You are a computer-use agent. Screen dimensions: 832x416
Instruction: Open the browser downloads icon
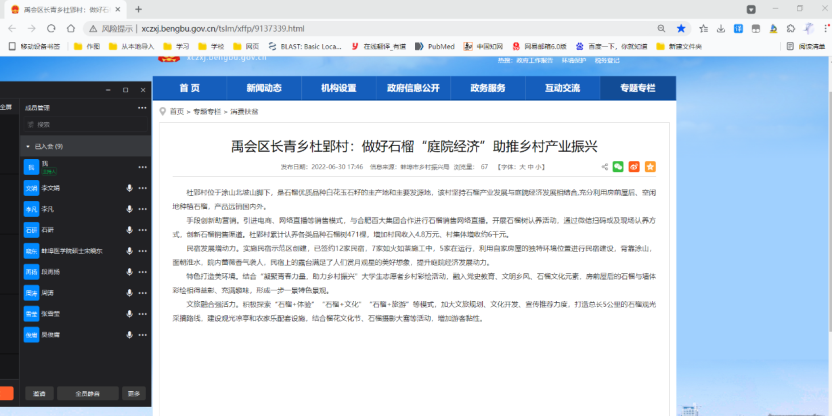[721, 29]
